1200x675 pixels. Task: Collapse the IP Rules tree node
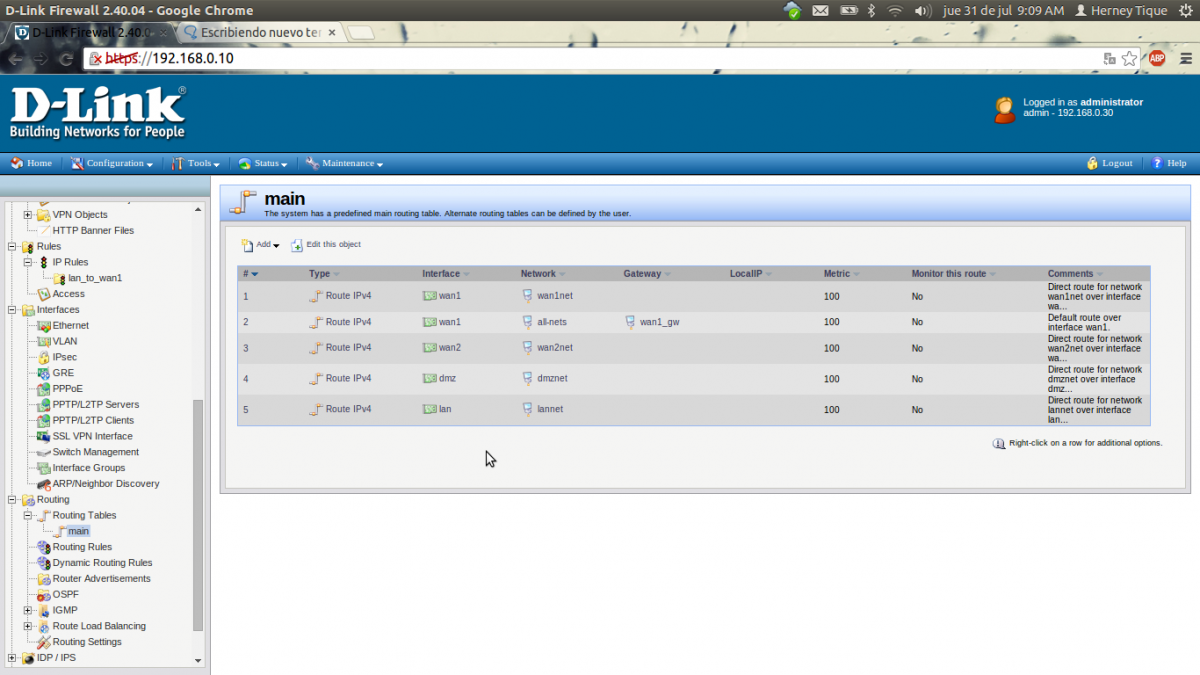tap(28, 262)
